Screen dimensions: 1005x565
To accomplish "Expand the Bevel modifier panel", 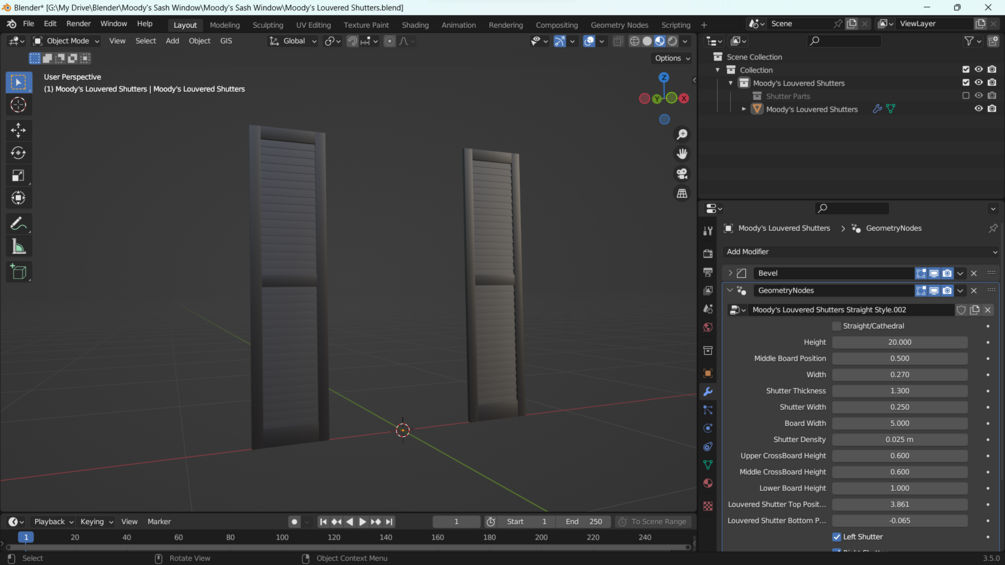I will (730, 273).
